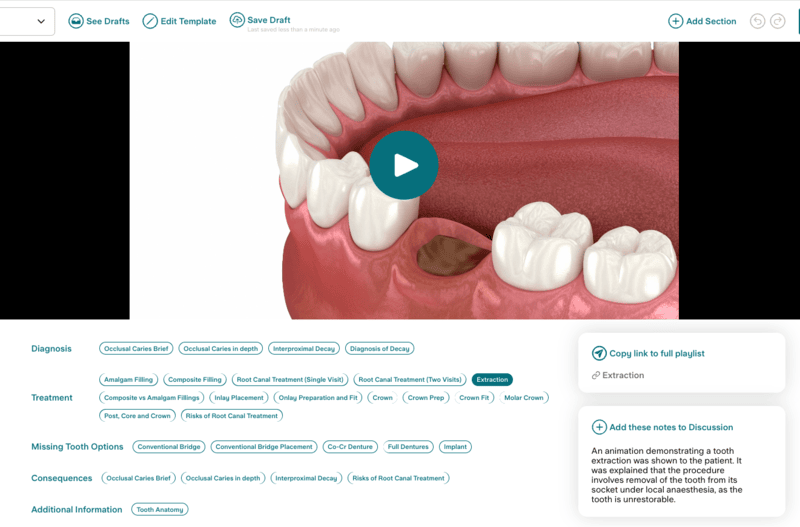The width and height of the screenshot is (800, 527).
Task: Select Occlusal Caries in depth under Diagnosis
Action: [220, 348]
